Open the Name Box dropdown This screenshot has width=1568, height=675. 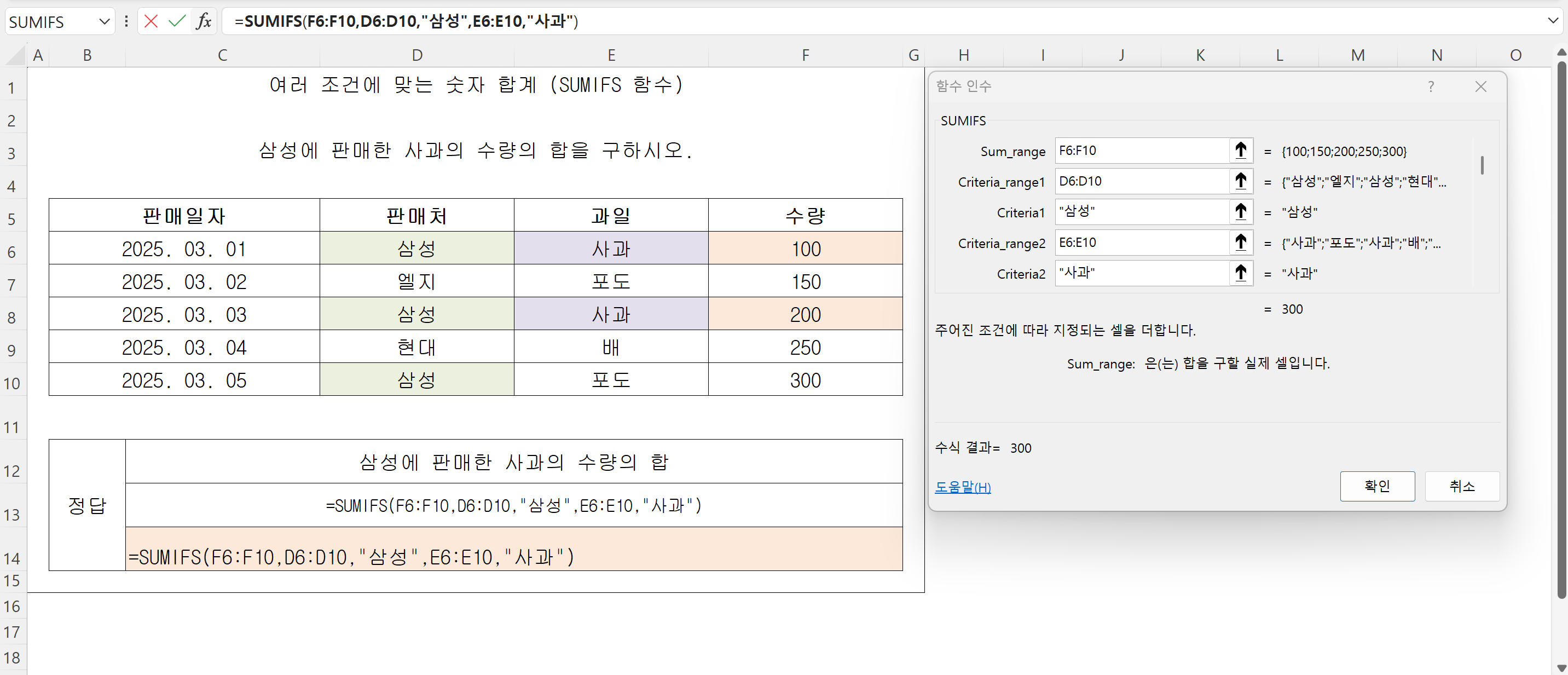point(104,22)
